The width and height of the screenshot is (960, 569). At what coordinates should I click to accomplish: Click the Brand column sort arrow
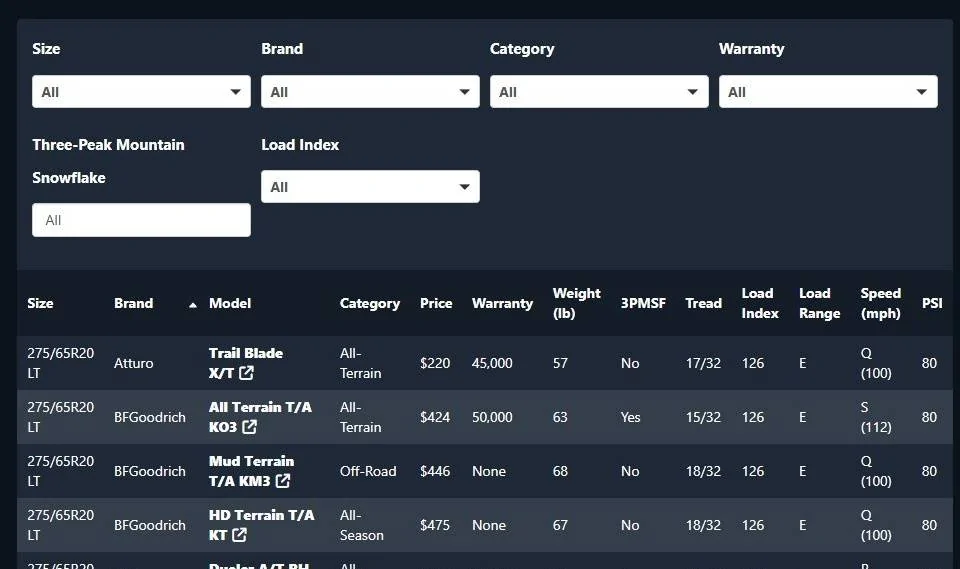click(x=193, y=304)
